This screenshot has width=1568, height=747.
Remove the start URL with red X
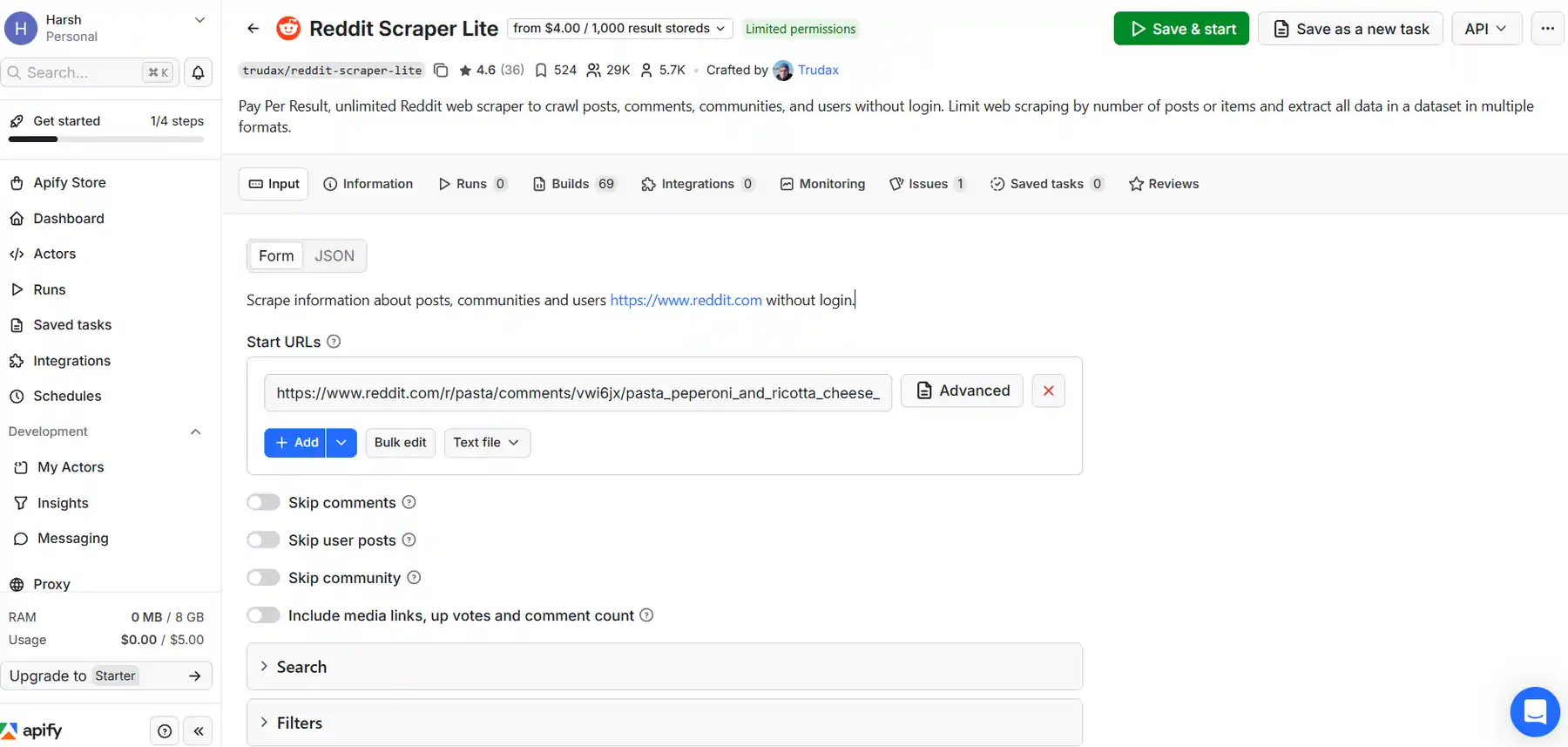[1049, 391]
